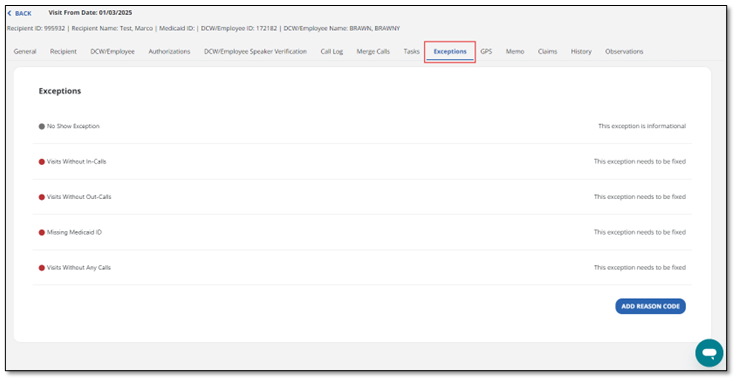This screenshot has width=736, height=380.
Task: Open DCW/Employee Speaker Verification tab
Action: click(255, 52)
